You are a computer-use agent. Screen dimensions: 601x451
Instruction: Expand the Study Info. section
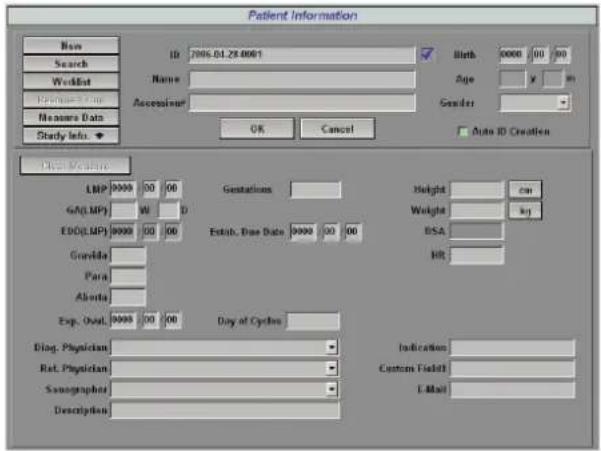click(71, 135)
